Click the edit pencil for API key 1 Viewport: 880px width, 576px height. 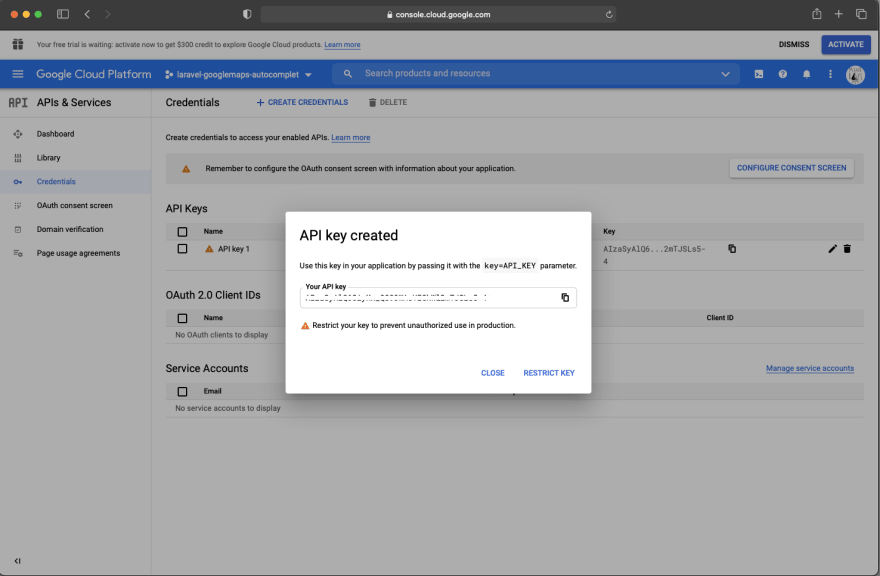(832, 249)
